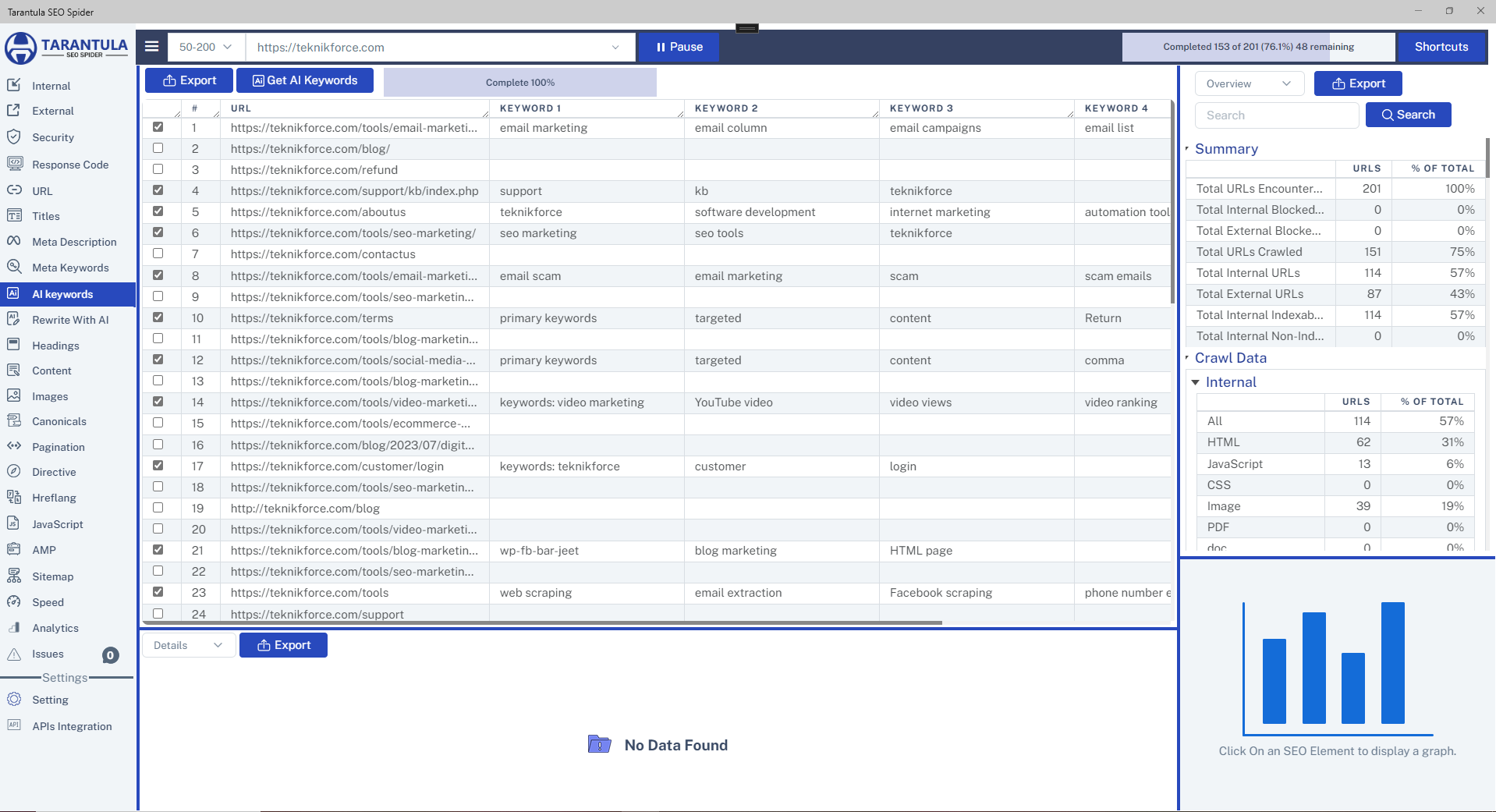Uncheck the checkbox for row 5
Viewport: 1496px width, 812px height.
[x=158, y=211]
